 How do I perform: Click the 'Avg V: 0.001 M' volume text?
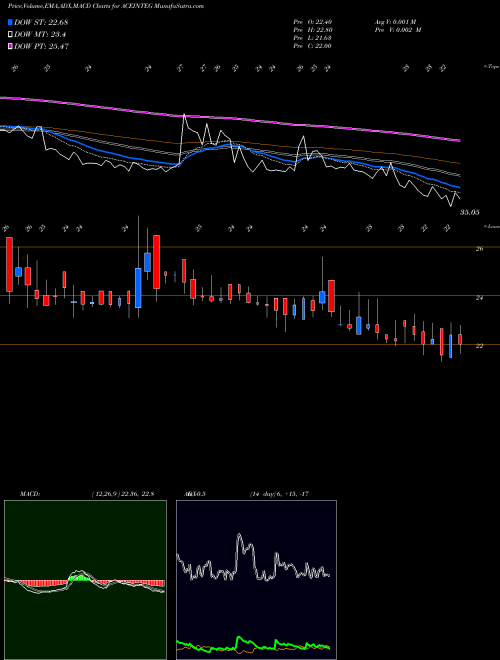point(398,22)
